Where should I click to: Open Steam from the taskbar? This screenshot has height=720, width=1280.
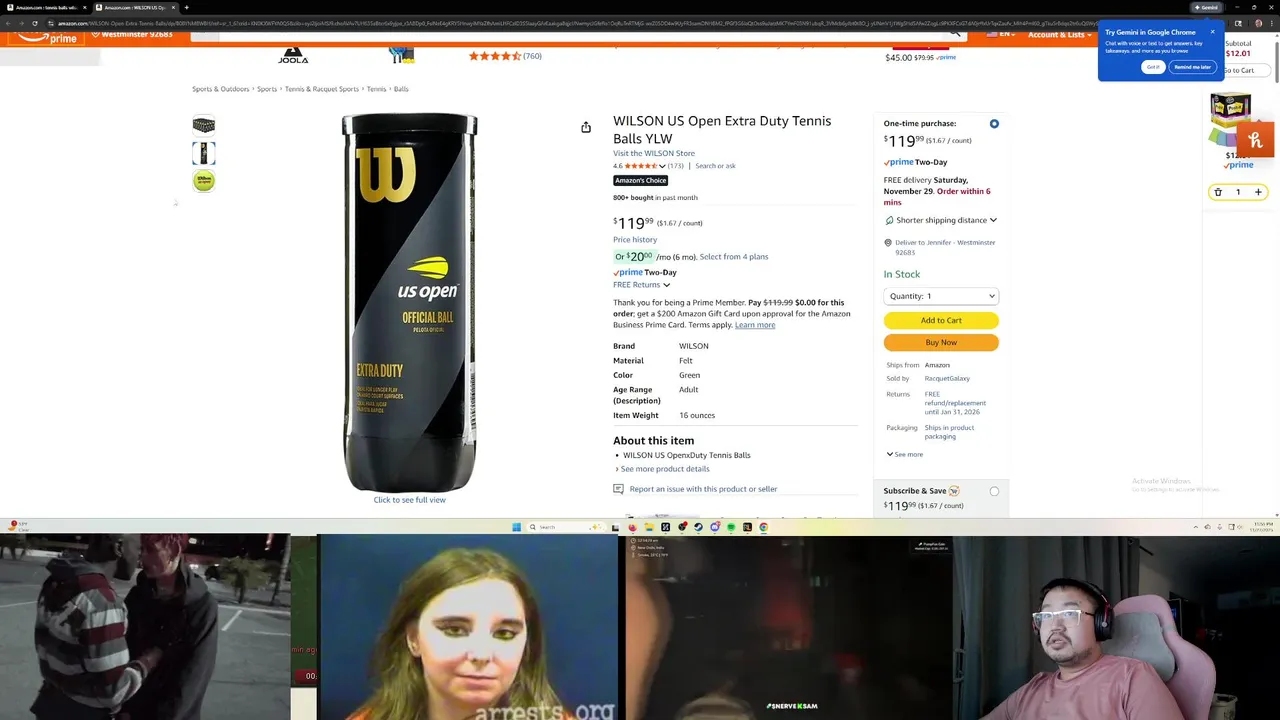pos(698,527)
